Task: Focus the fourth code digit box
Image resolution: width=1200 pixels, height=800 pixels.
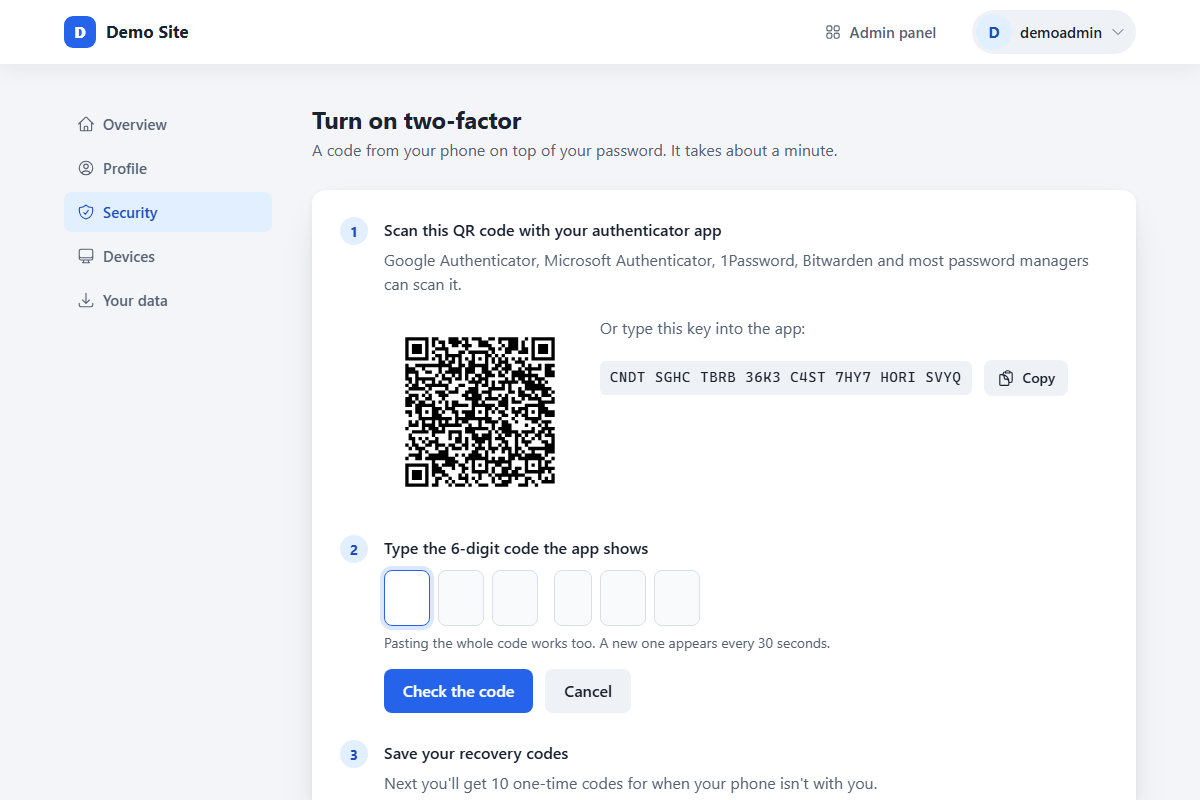Action: point(573,598)
